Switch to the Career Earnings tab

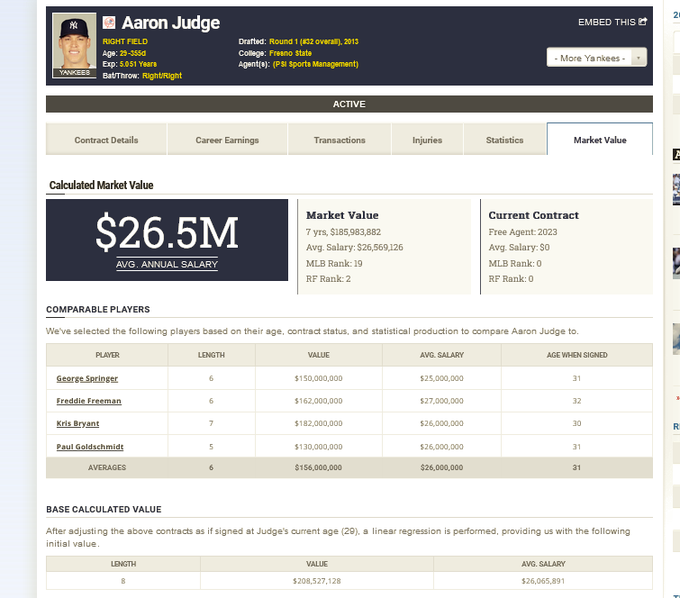227,140
